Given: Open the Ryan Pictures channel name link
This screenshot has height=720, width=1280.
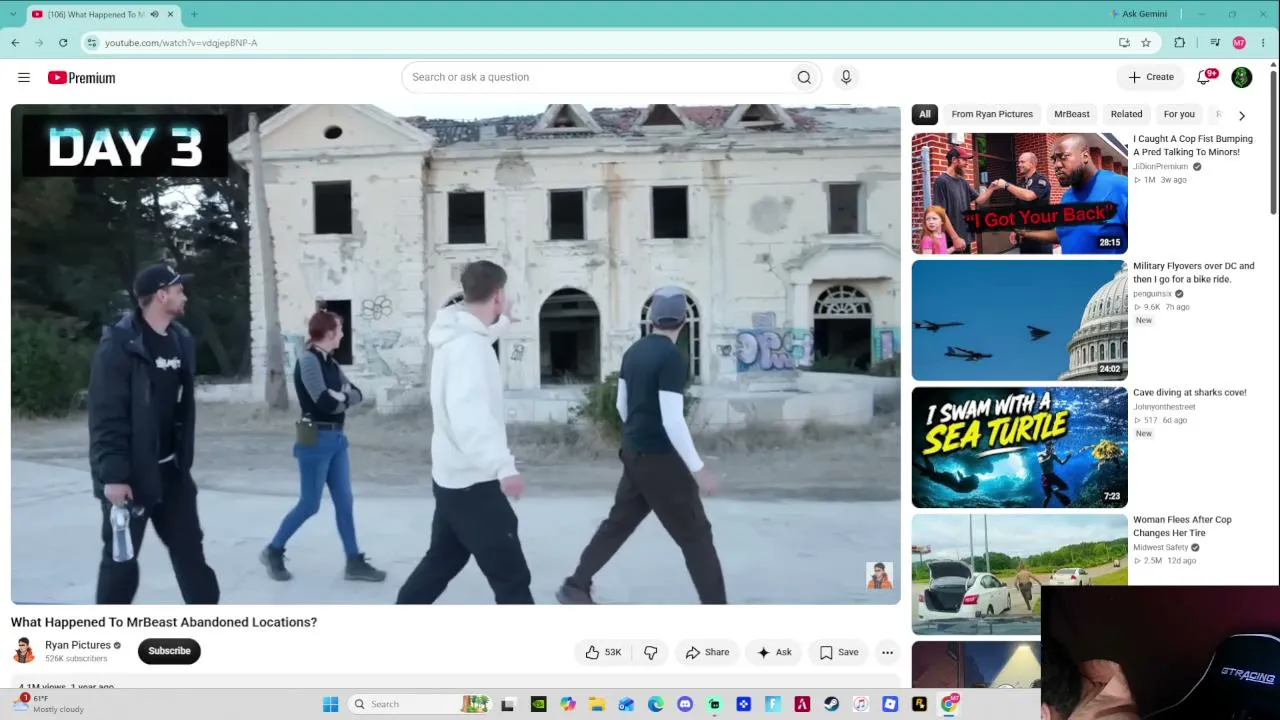Looking at the screenshot, I should [x=78, y=645].
